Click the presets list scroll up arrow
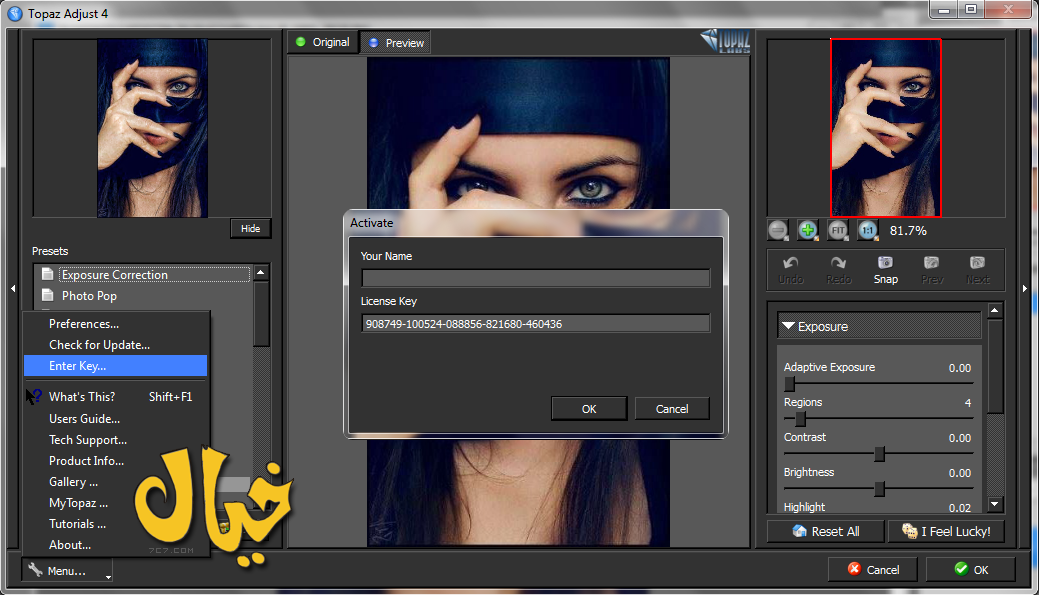 [x=261, y=272]
